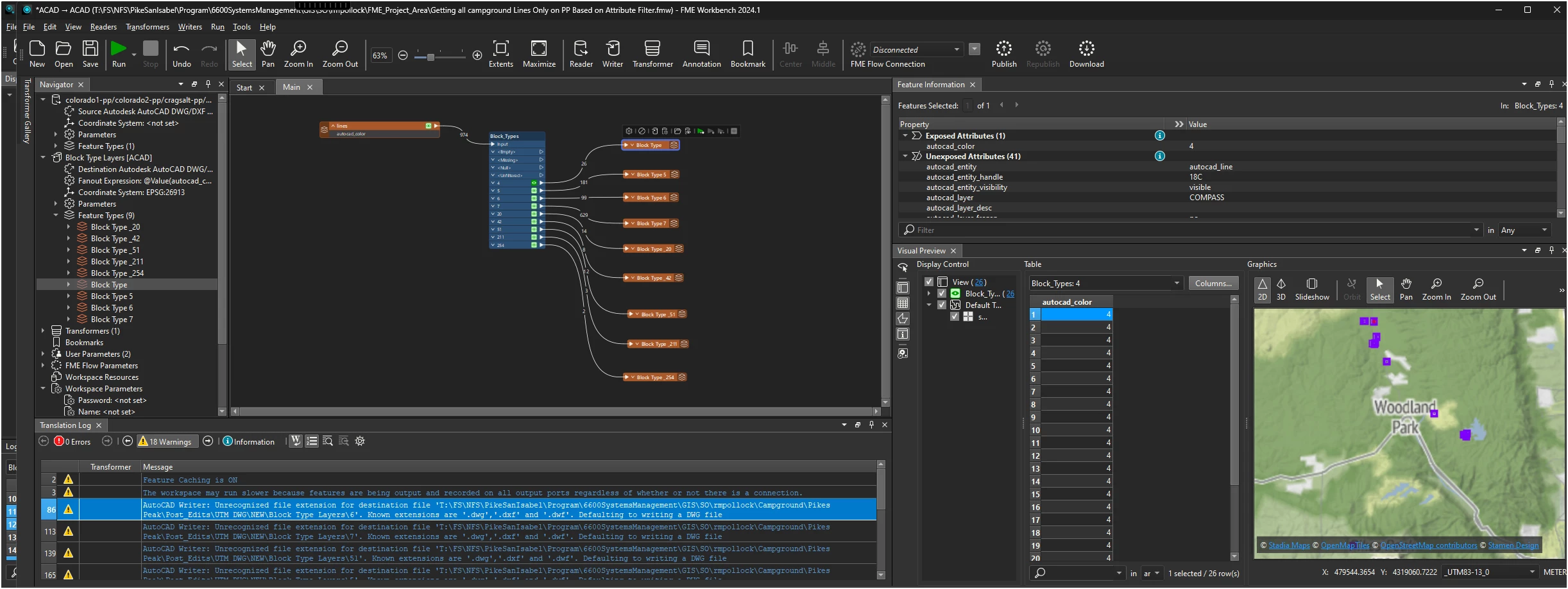
Task: Expand Transformers (1) in Navigator
Action: coord(43,331)
